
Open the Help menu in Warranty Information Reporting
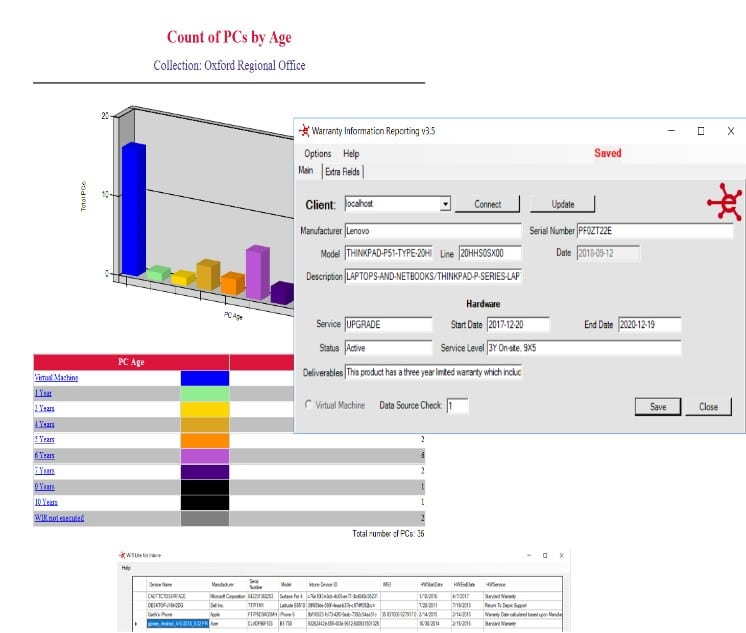(x=351, y=154)
